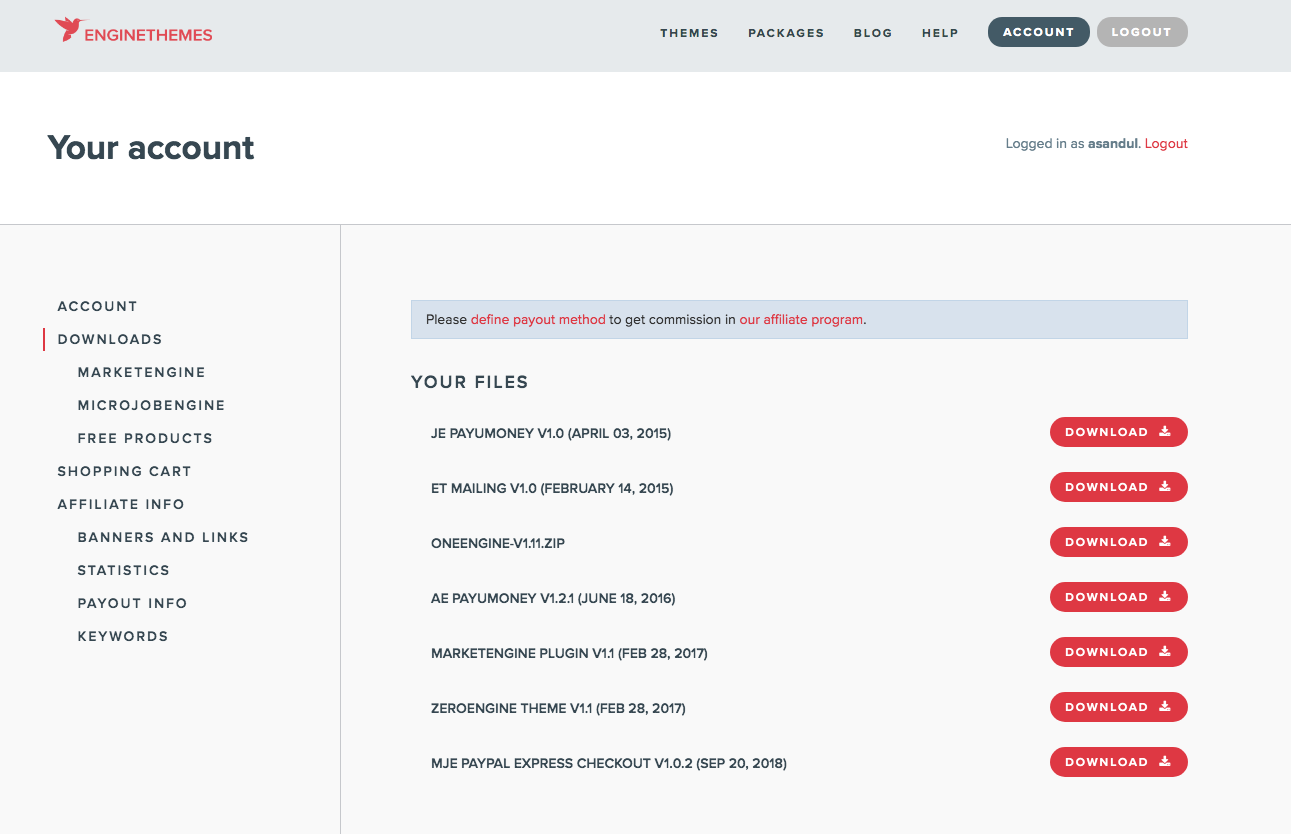This screenshot has height=834, width=1291.
Task: Click download icon for MarketEngine Plugin V1.1
Action: 1165,652
